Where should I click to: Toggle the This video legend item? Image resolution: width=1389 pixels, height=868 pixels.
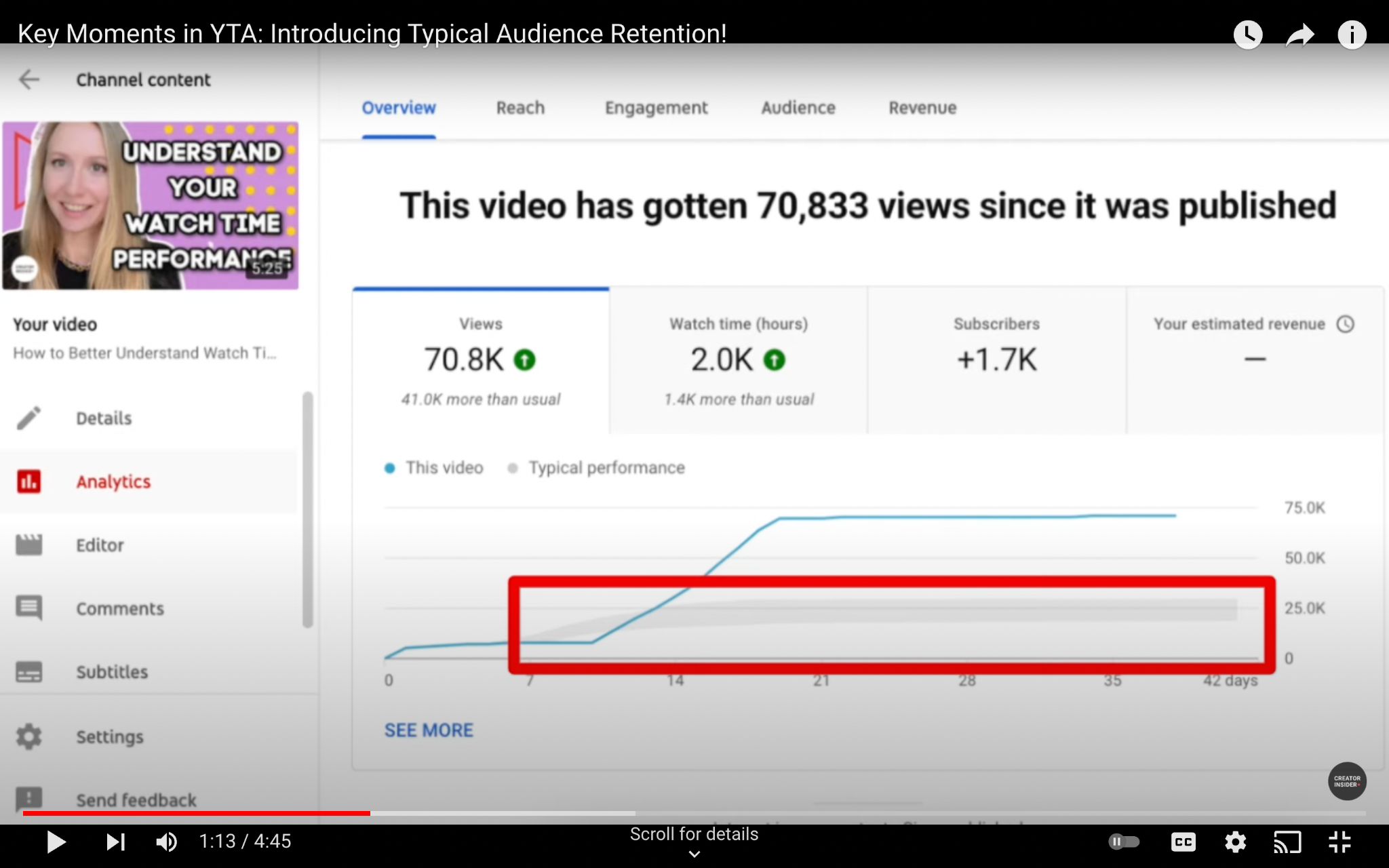click(434, 468)
